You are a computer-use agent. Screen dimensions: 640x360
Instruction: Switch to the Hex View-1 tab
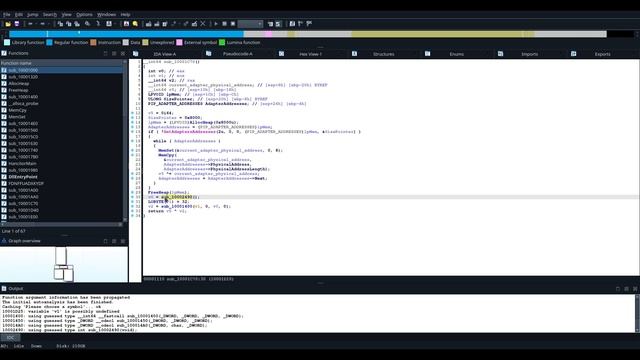(311, 54)
